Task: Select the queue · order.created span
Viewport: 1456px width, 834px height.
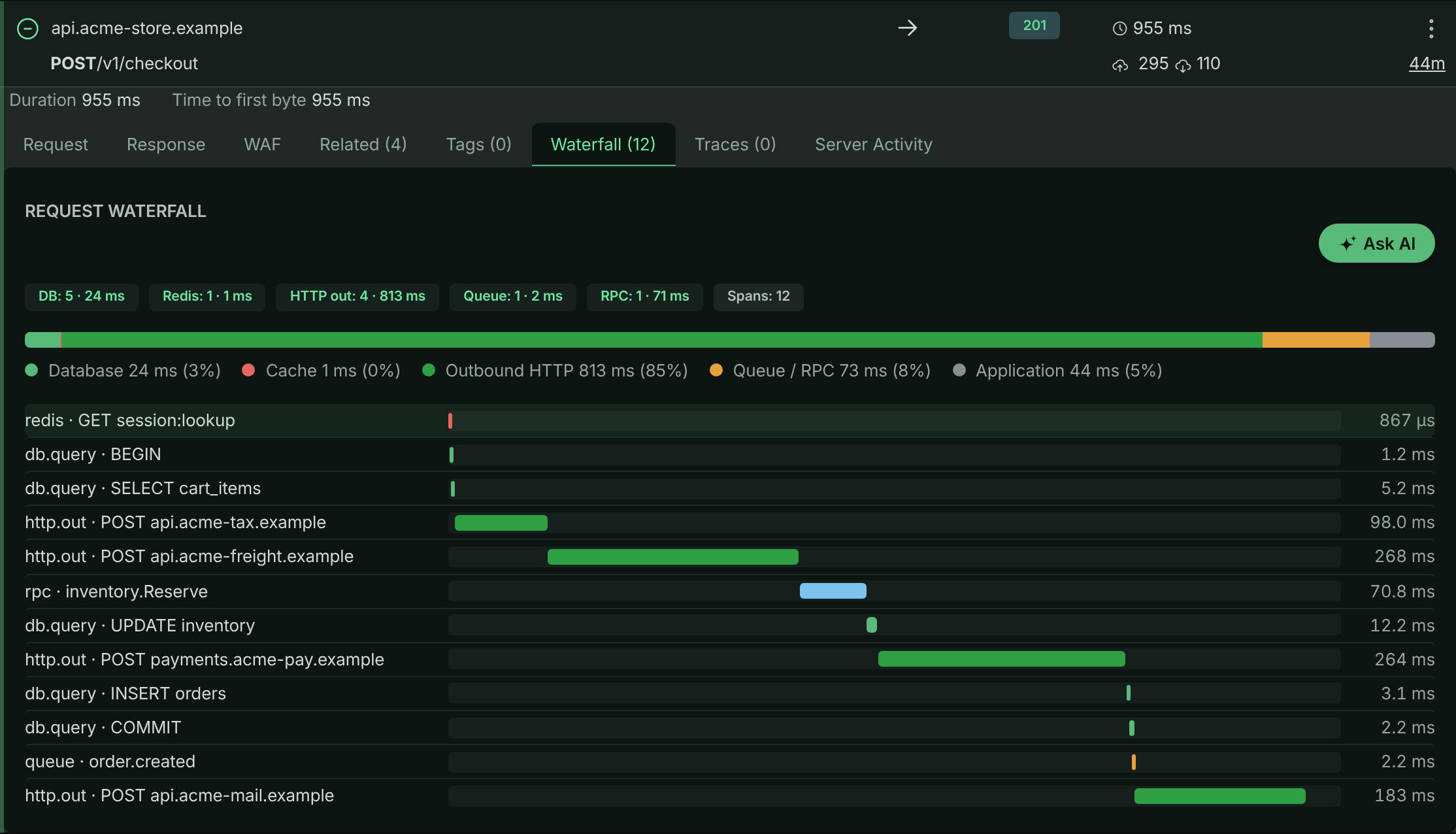Action: click(x=730, y=761)
